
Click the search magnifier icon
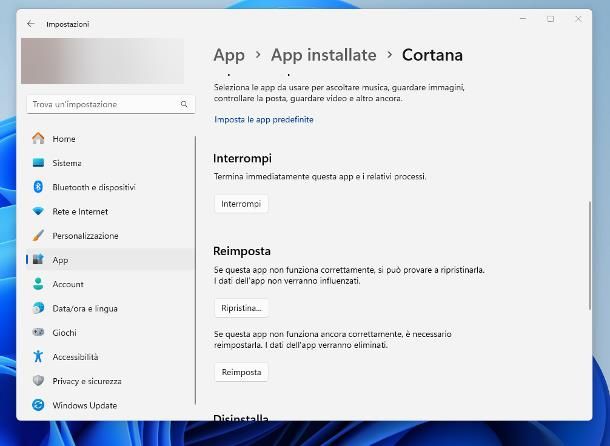coord(184,104)
